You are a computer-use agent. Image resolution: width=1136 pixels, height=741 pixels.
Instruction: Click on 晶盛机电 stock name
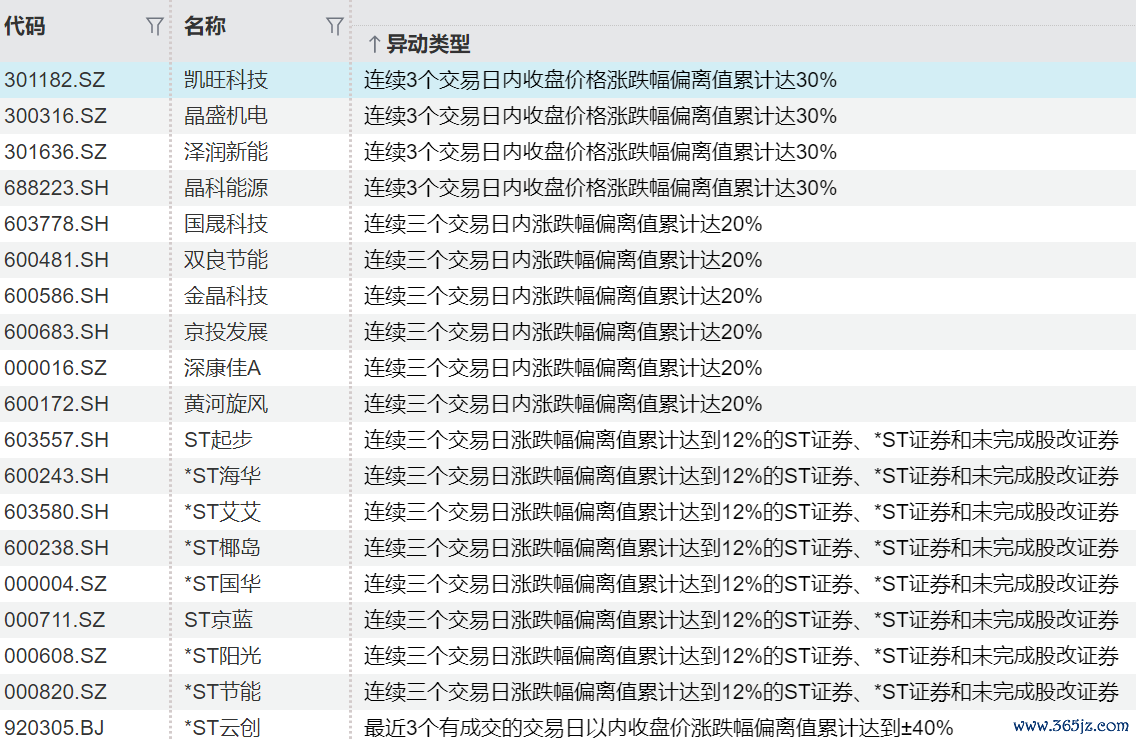click(x=226, y=116)
